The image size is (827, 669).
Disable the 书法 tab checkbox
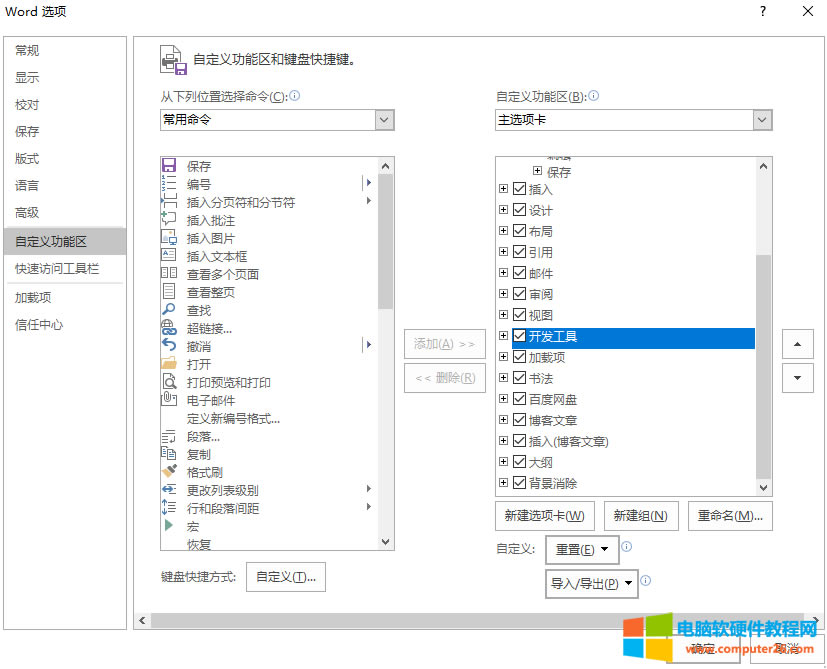point(519,378)
